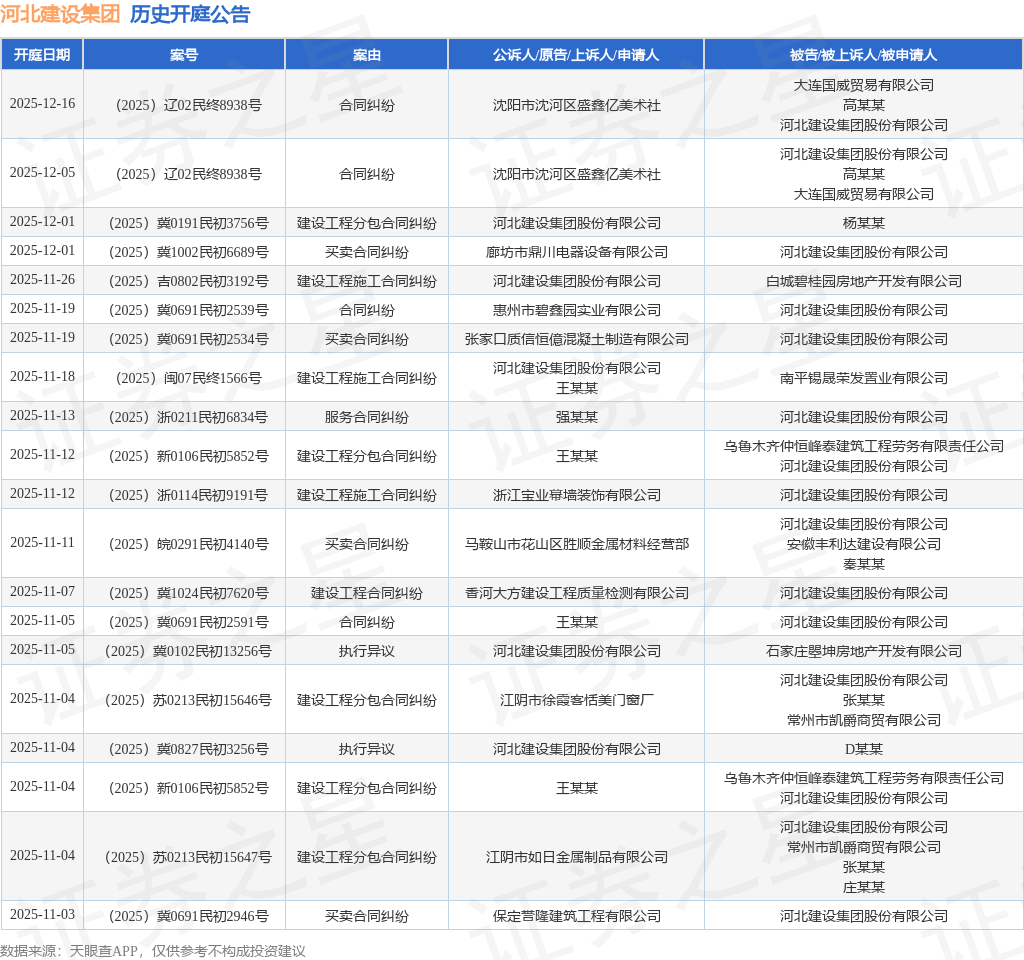Screen dimensions: 1024x960
Task: Click defendant 石家庄曌坤房地产开发有限公司
Action: point(863,651)
